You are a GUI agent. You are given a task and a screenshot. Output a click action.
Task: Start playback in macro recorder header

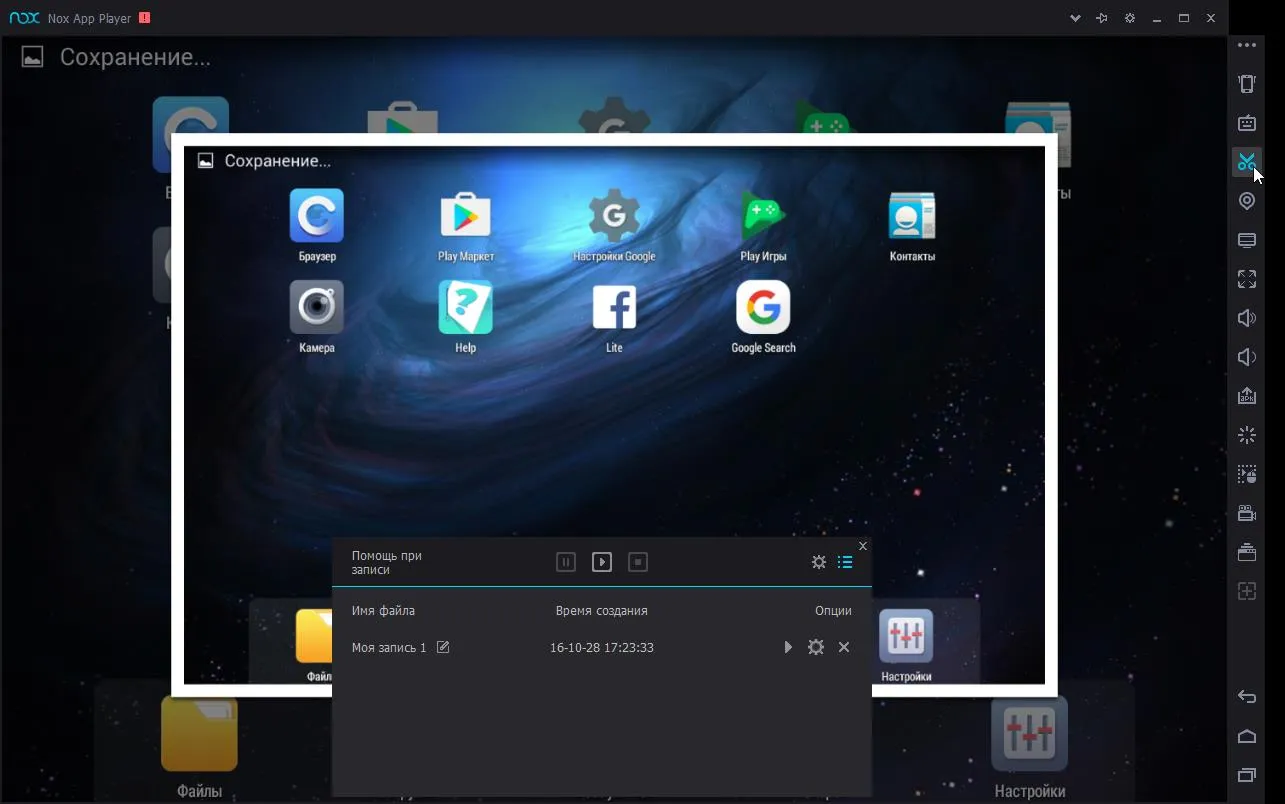pyautogui.click(x=602, y=562)
